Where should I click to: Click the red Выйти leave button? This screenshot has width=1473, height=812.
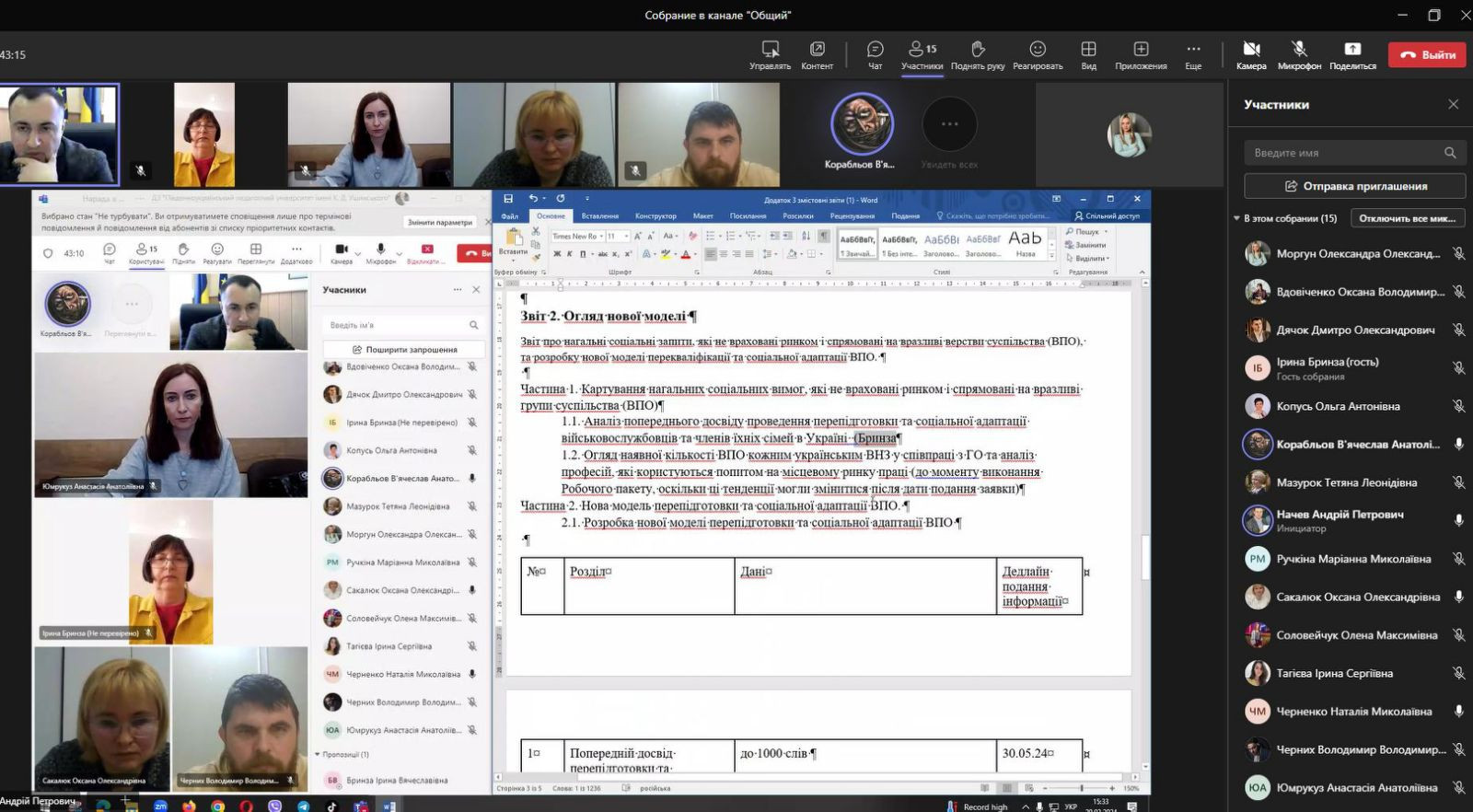coord(1427,54)
